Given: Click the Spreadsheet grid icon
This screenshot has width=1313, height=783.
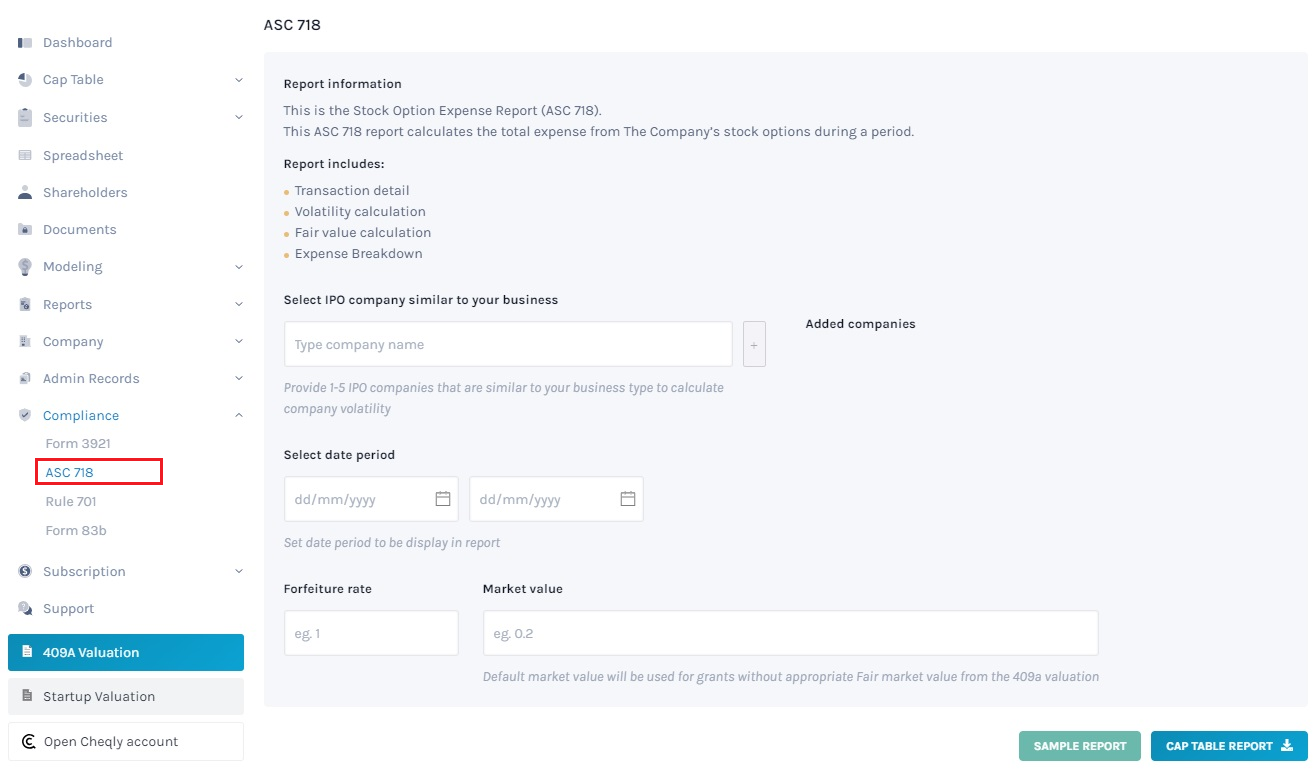Looking at the screenshot, I should (25, 155).
